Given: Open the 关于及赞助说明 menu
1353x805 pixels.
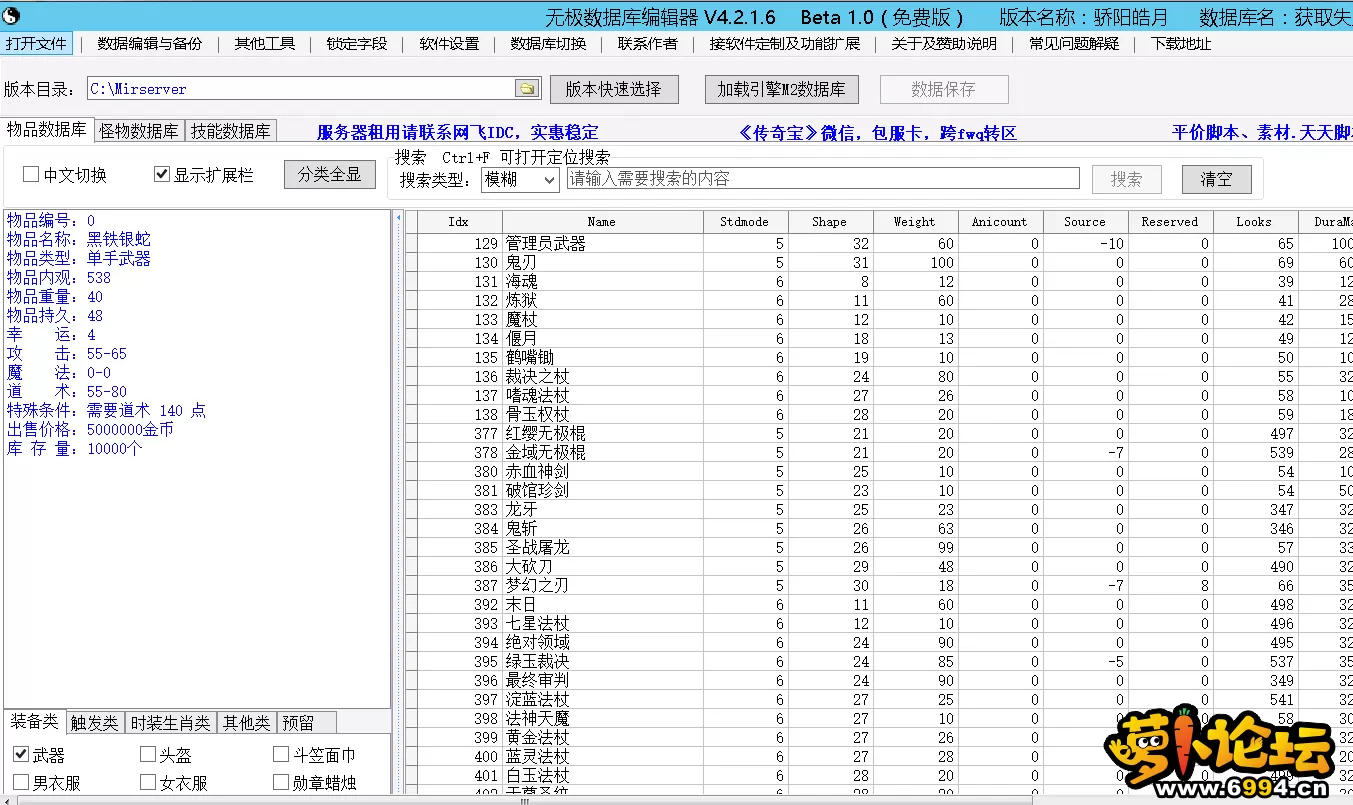Looking at the screenshot, I should (x=944, y=44).
